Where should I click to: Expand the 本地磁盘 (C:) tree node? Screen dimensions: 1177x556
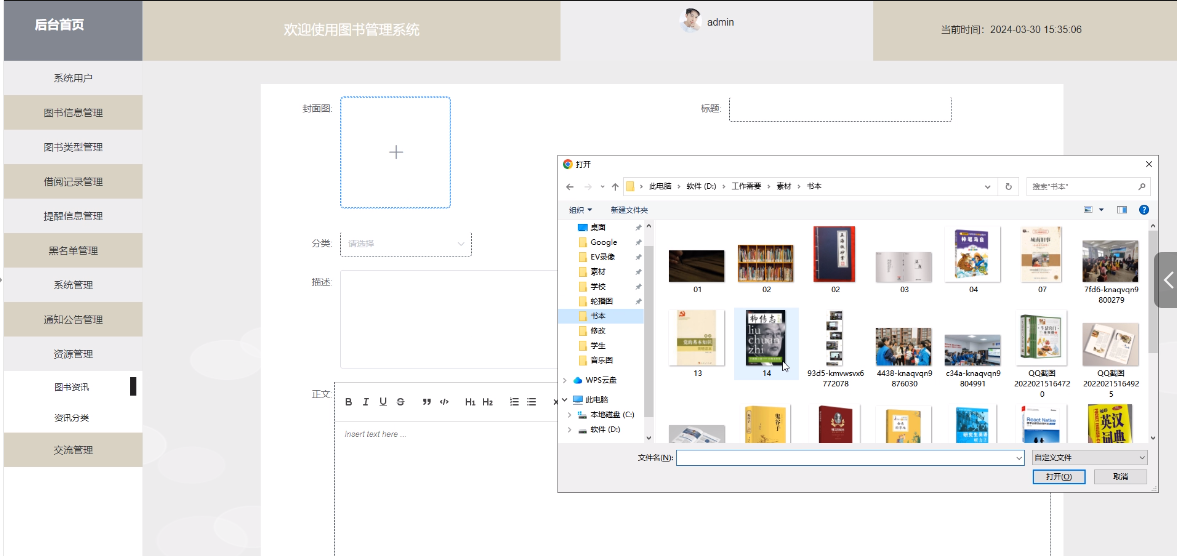[x=570, y=415]
